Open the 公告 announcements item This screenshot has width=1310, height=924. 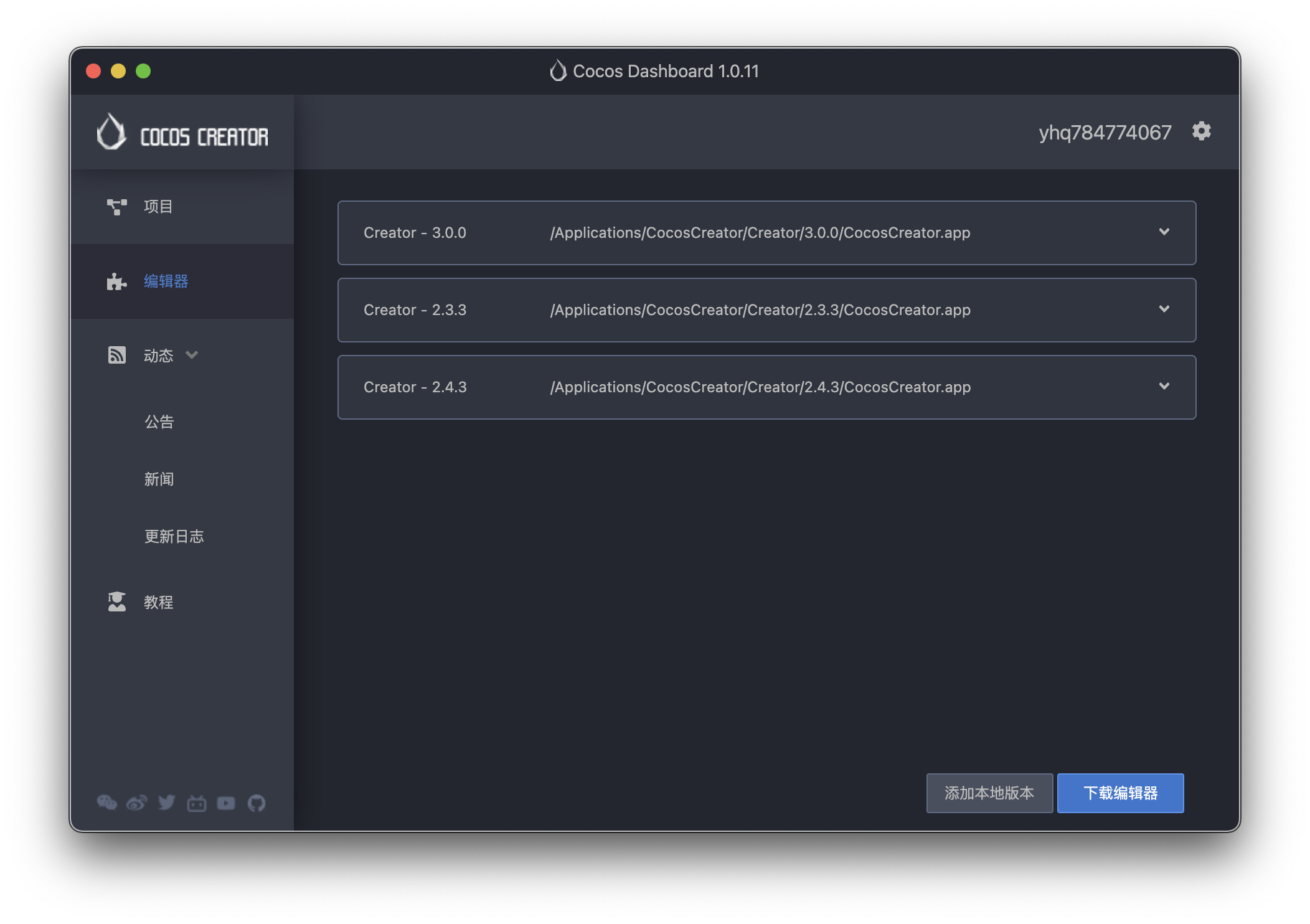click(159, 422)
